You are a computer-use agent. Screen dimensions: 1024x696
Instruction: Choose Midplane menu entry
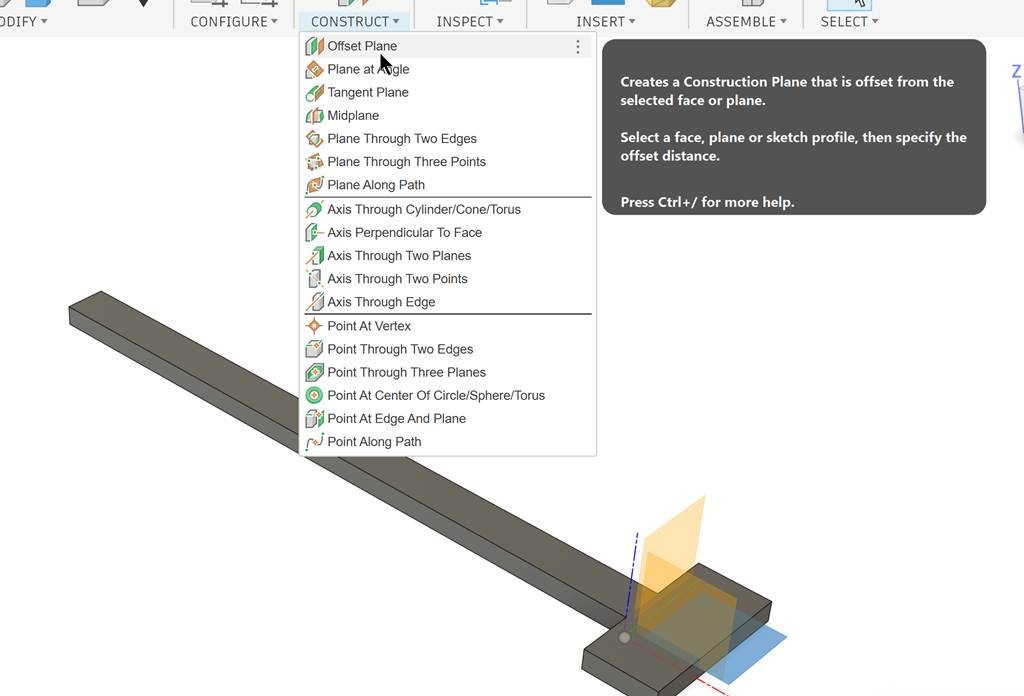pos(447,116)
